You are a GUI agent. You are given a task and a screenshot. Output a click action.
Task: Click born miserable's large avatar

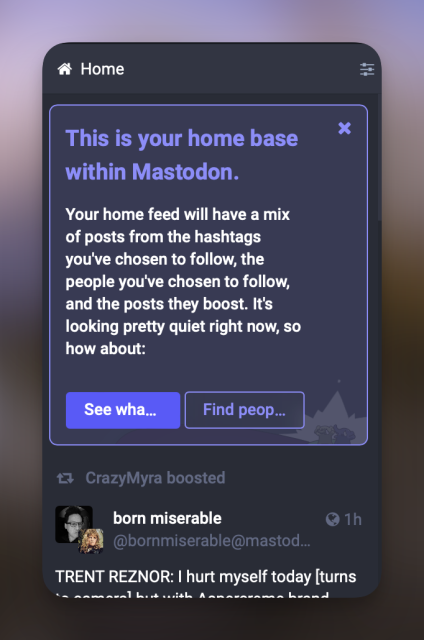(73, 524)
